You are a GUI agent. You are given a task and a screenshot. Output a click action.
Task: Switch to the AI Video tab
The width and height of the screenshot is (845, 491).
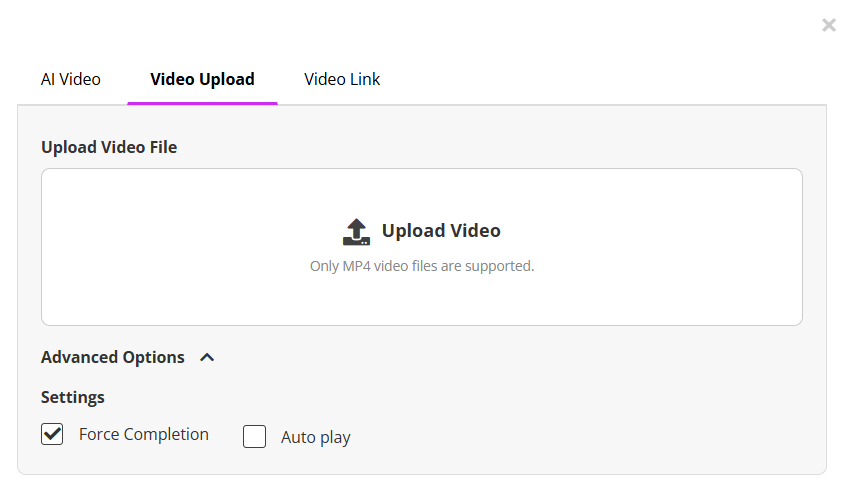click(x=71, y=79)
